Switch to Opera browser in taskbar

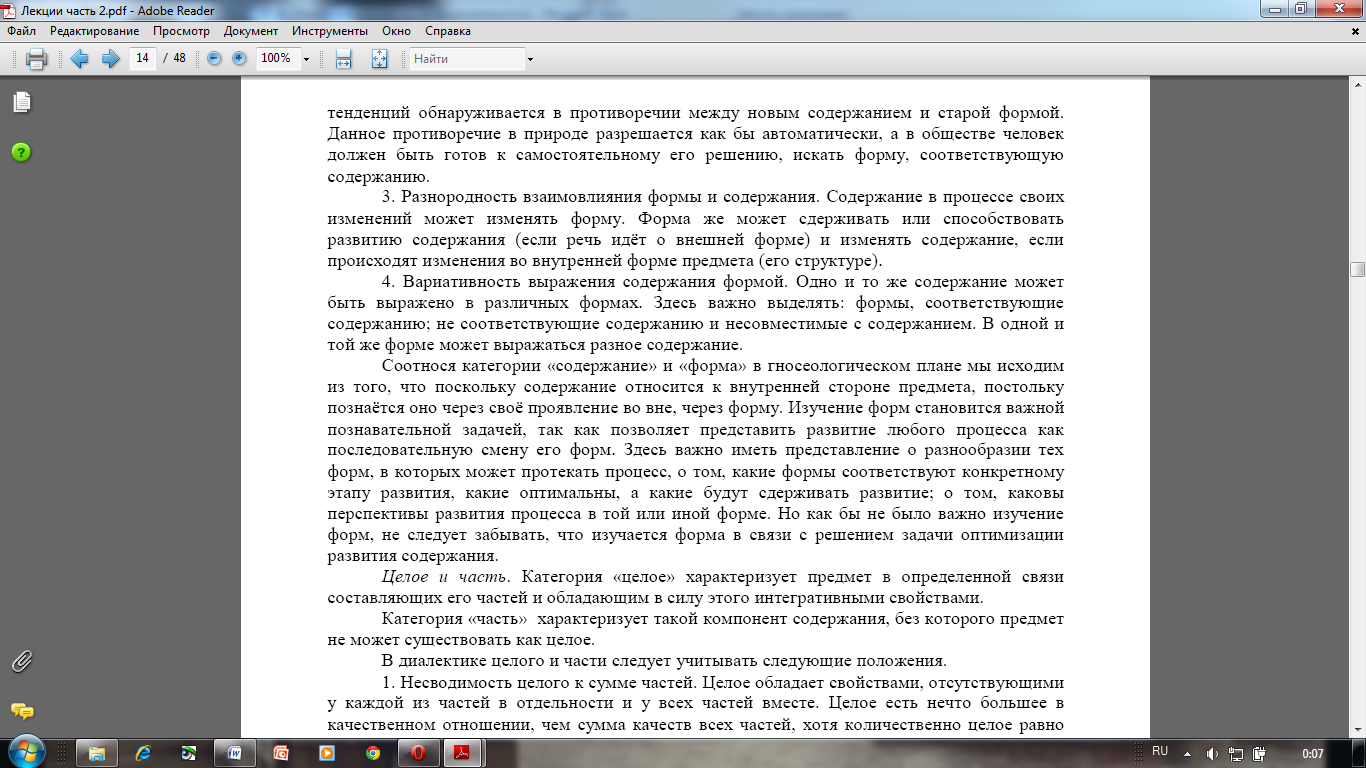click(x=419, y=753)
